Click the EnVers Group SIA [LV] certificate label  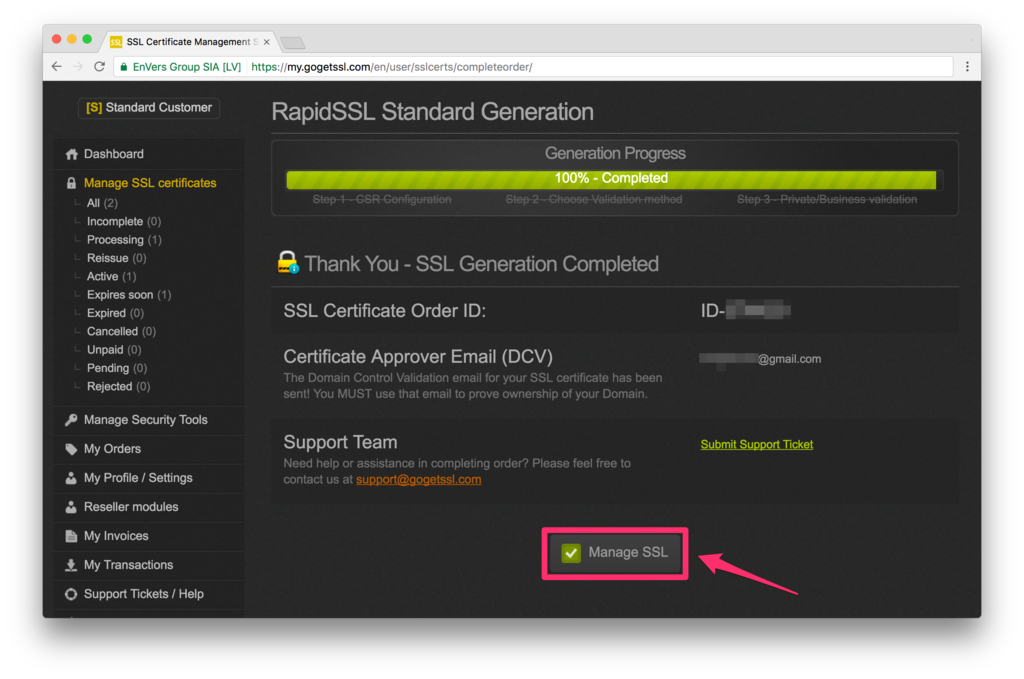[187, 67]
